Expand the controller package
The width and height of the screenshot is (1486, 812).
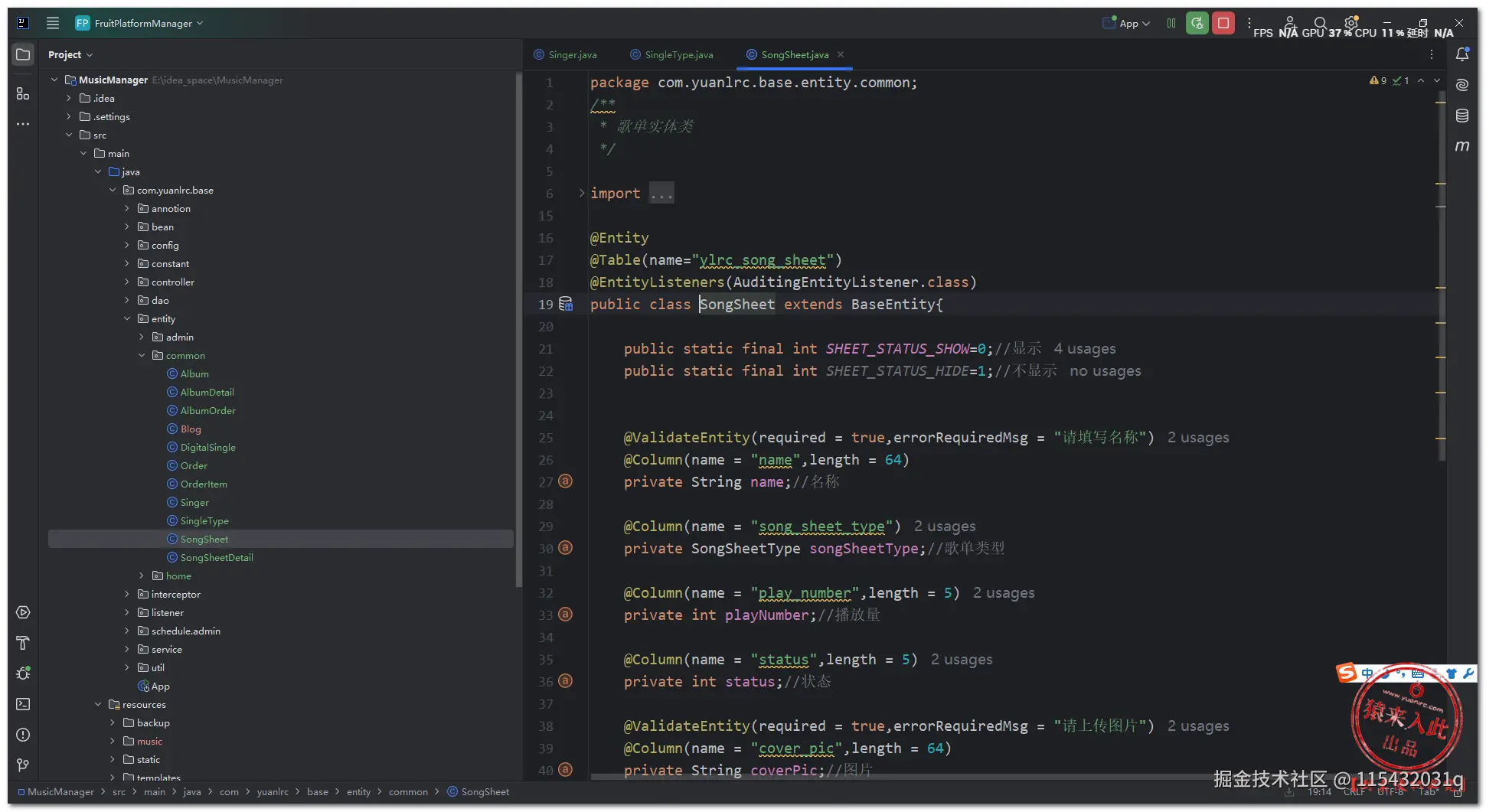pyautogui.click(x=127, y=282)
